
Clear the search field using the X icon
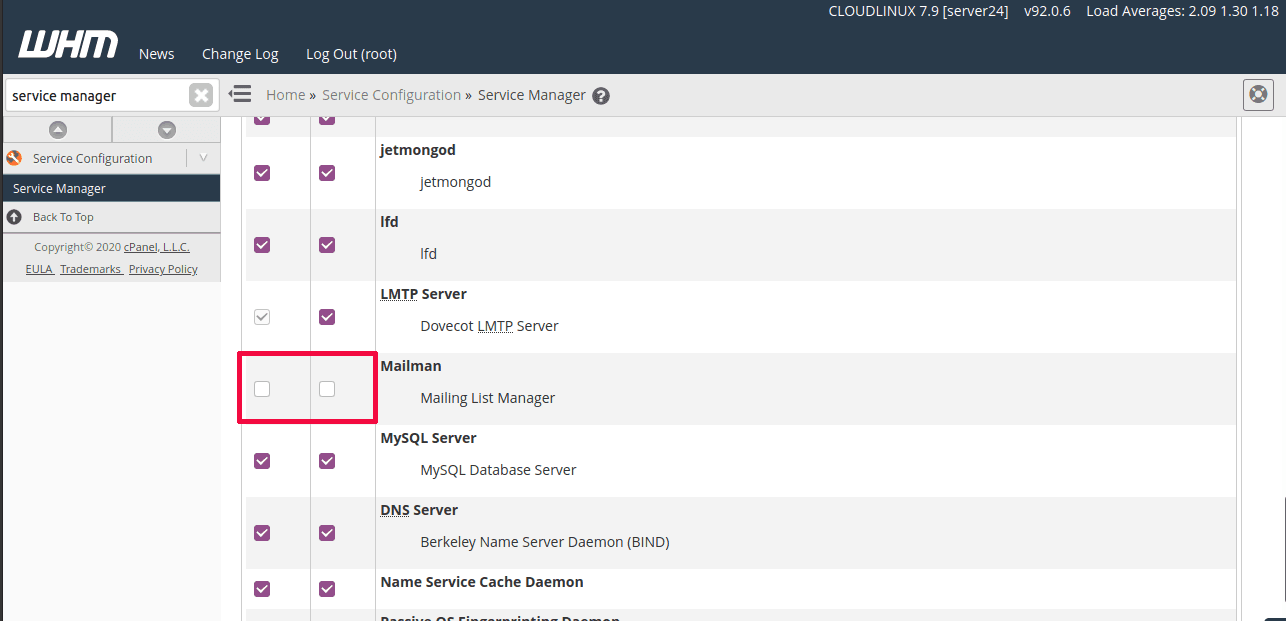coord(200,94)
